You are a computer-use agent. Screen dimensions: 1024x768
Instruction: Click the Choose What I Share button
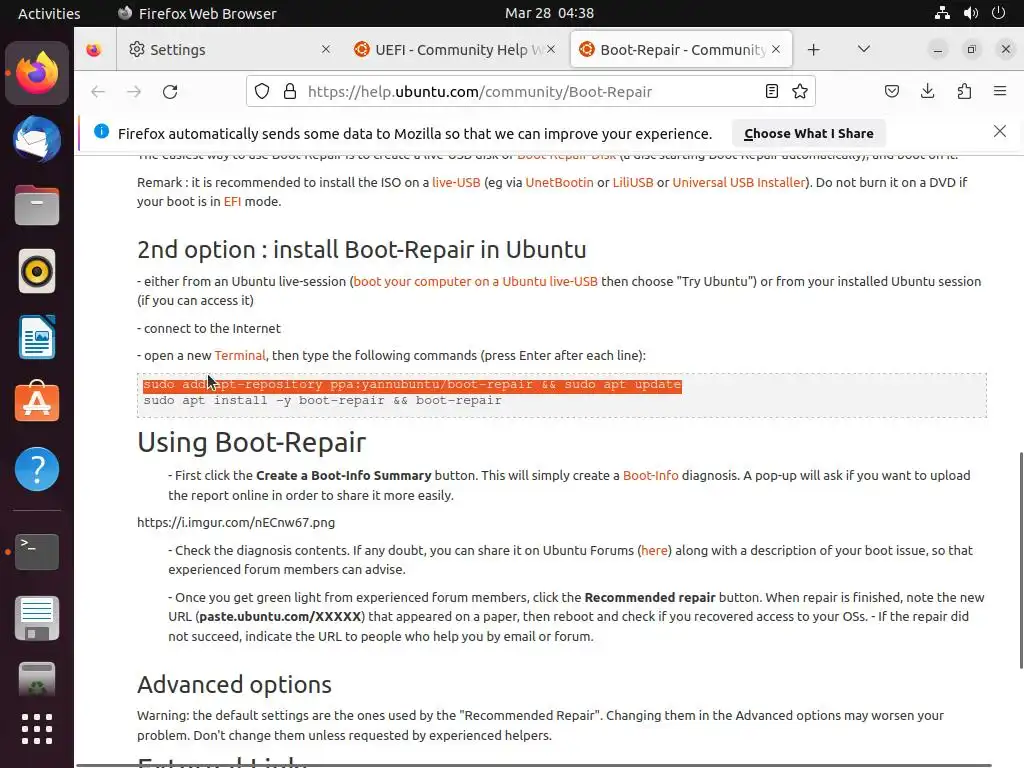[808, 133]
